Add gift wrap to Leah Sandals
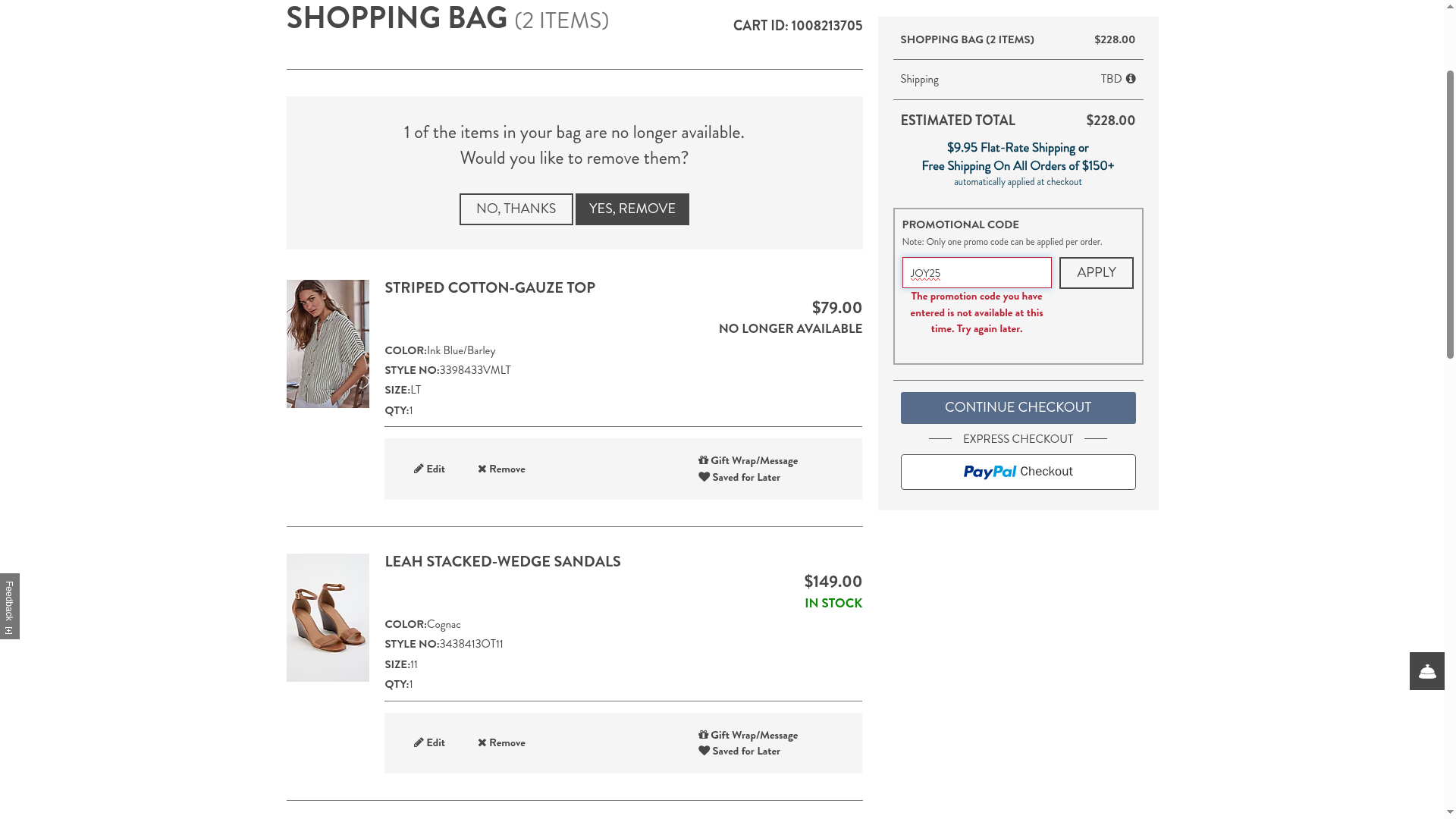 click(x=748, y=736)
